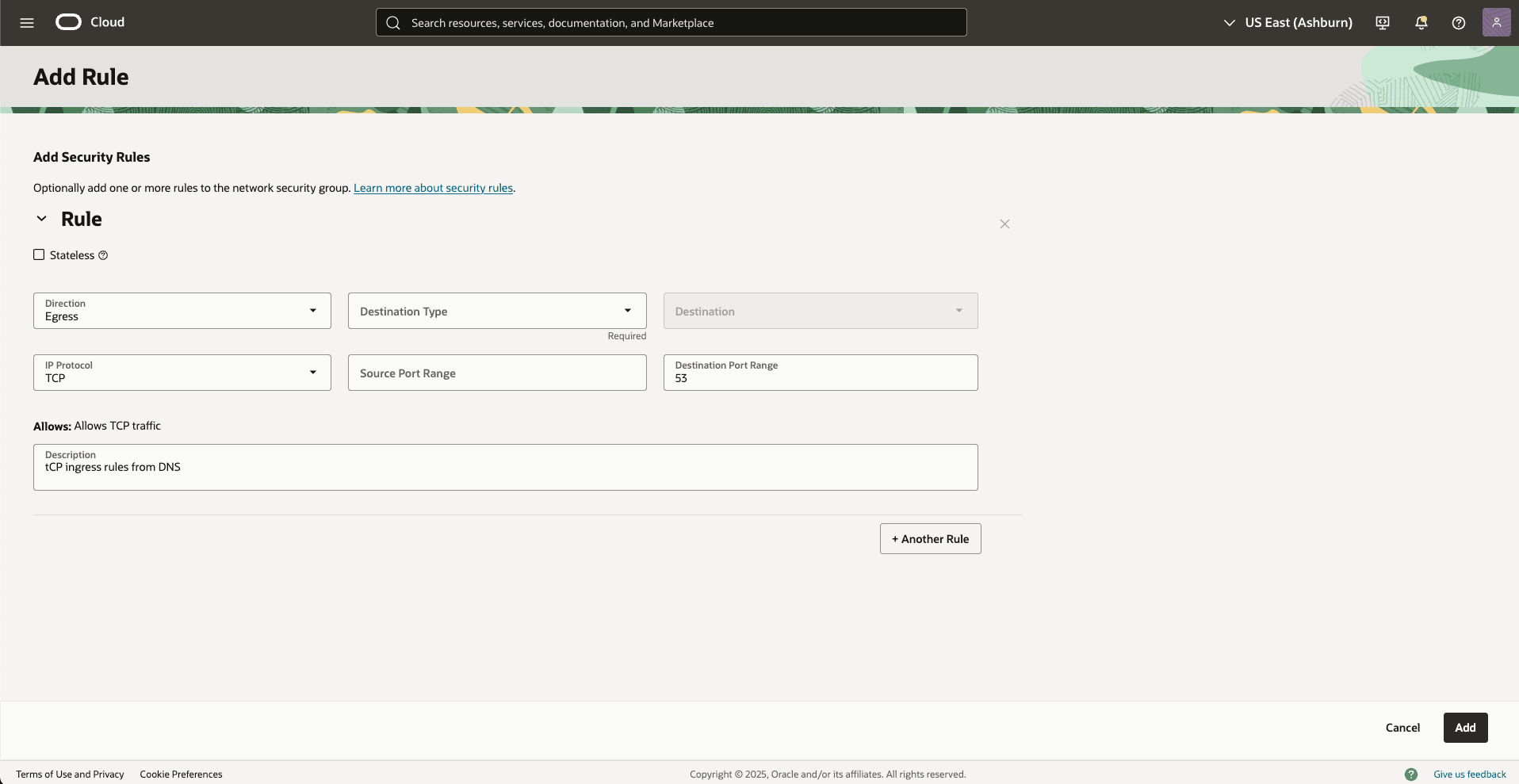Viewport: 1519px width, 784px height.
Task: Open the user profile avatar
Action: coord(1497,22)
